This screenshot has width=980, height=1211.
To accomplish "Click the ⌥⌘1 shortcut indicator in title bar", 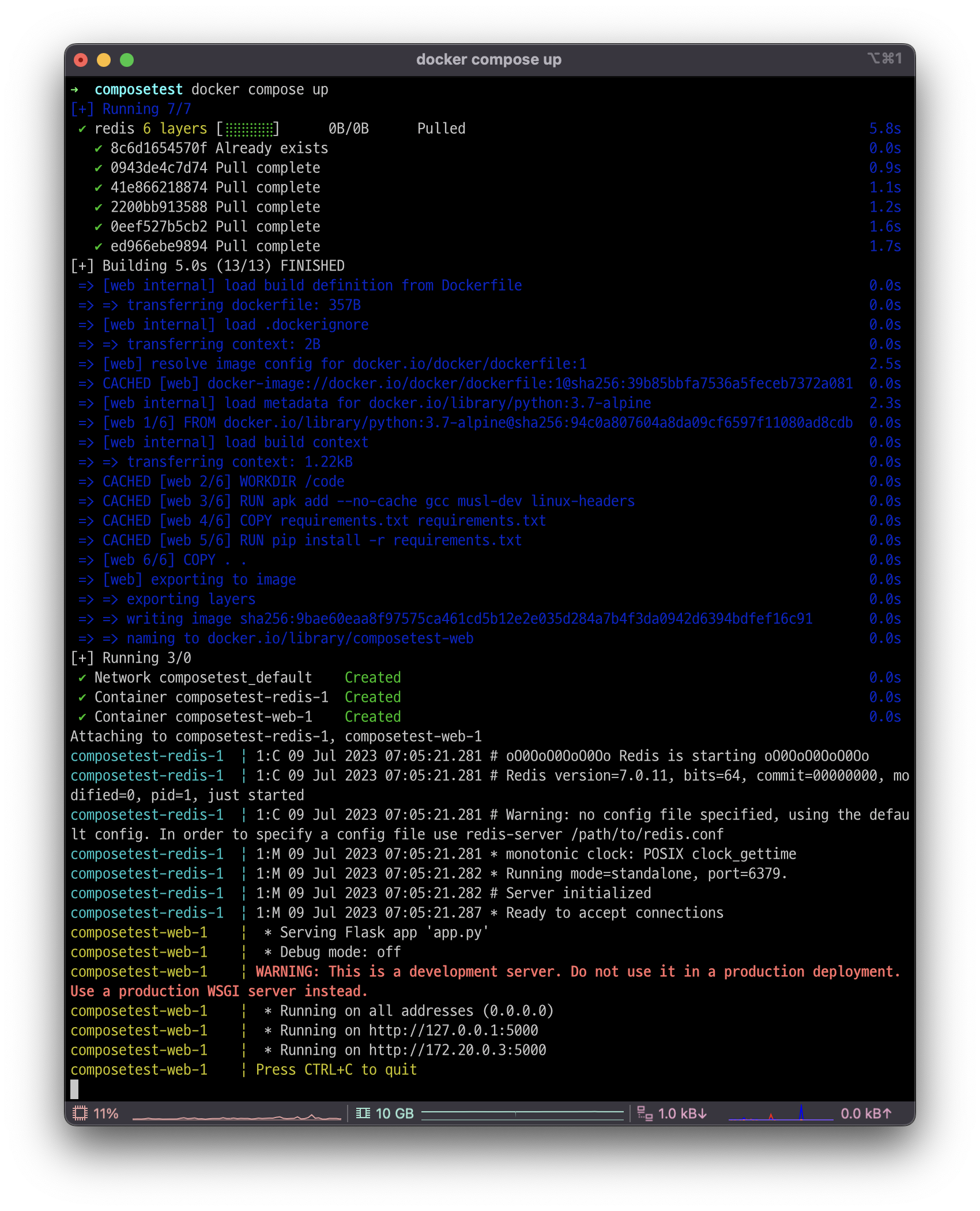I will (884, 58).
